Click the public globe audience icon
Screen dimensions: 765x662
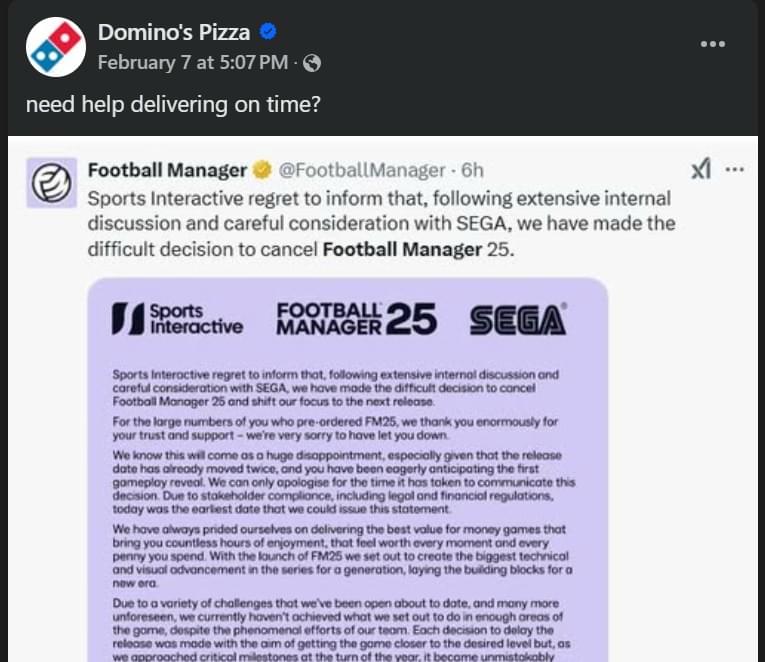(x=312, y=63)
